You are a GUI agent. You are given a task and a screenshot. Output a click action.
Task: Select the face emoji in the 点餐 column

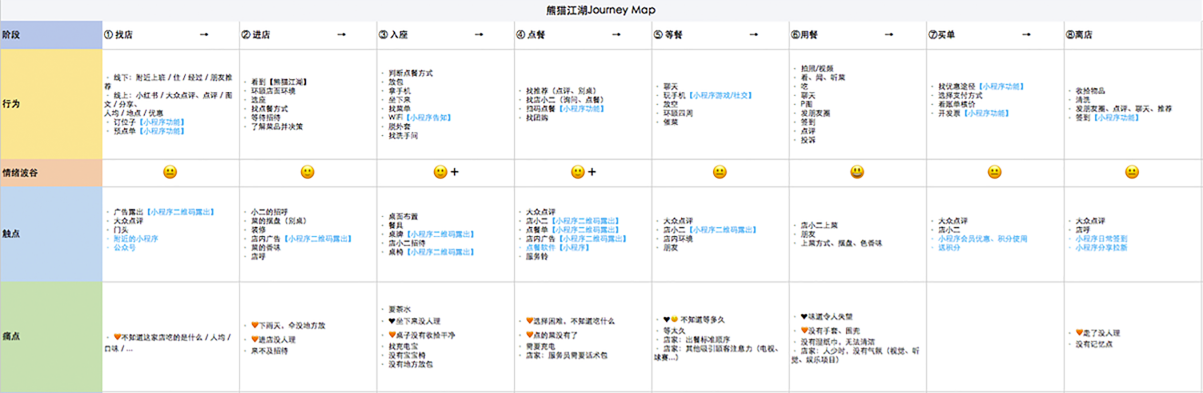[577, 172]
